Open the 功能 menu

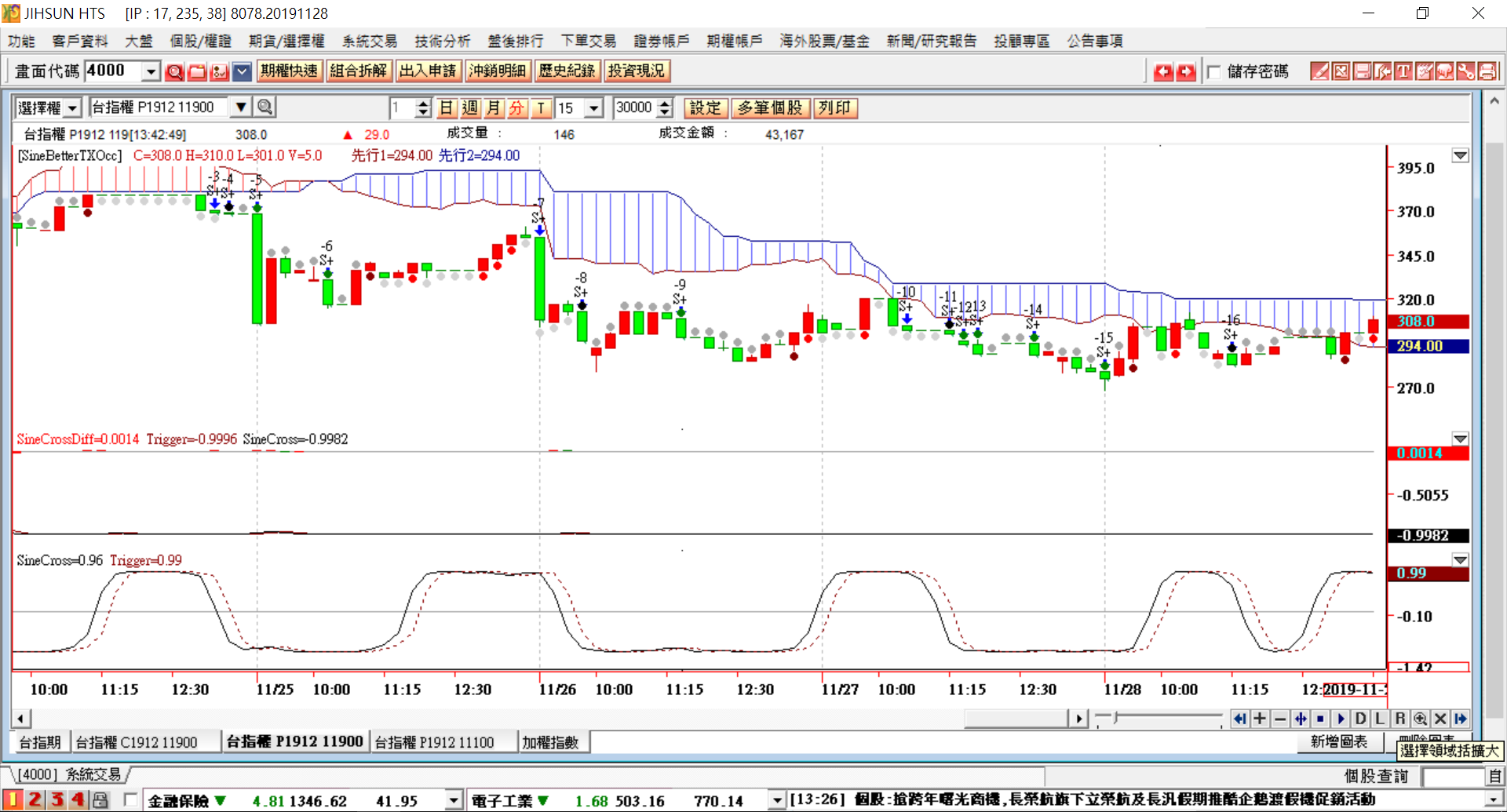21,41
